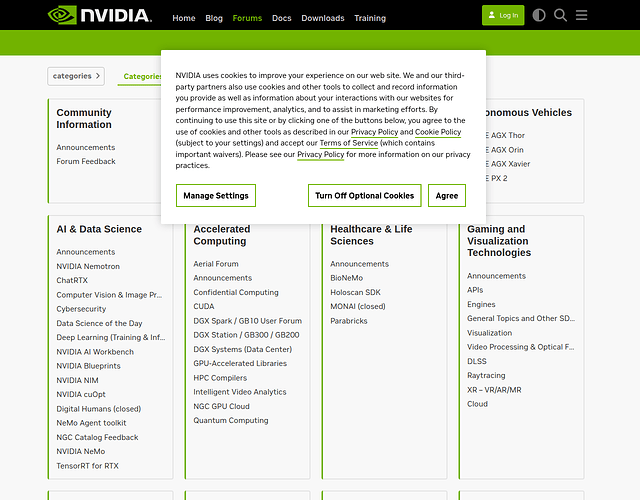640x500 pixels.
Task: Open DGX Station / GB300 / GB200
Action: [x=246, y=335]
